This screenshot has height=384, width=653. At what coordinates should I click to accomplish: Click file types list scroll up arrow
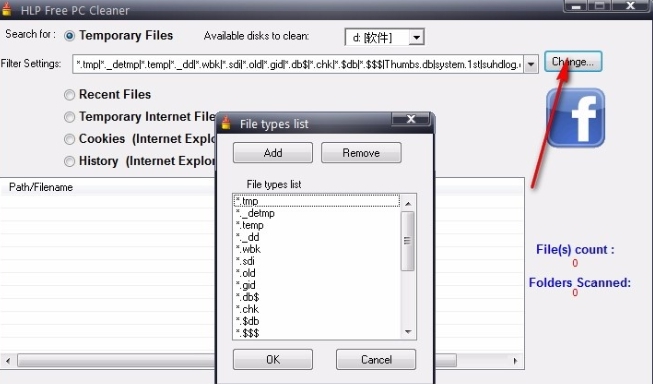point(408,203)
